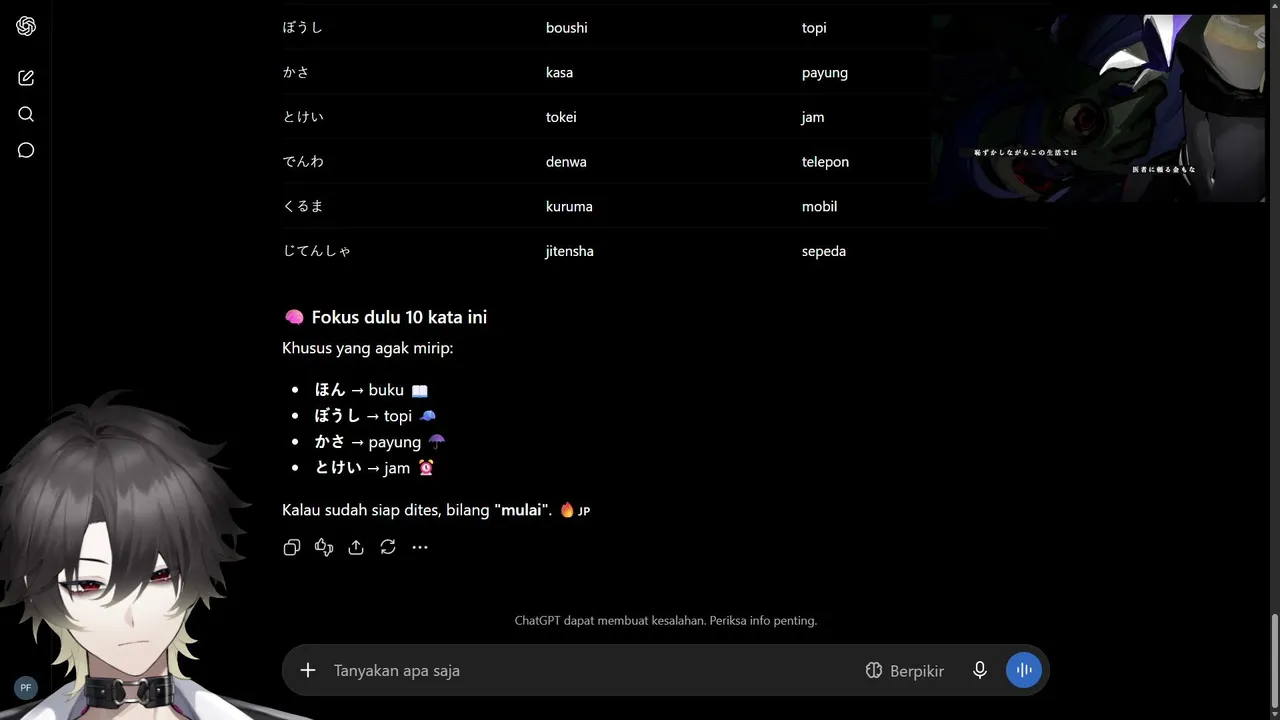
Task: Regenerate the response with the circular arrows icon
Action: click(x=388, y=547)
